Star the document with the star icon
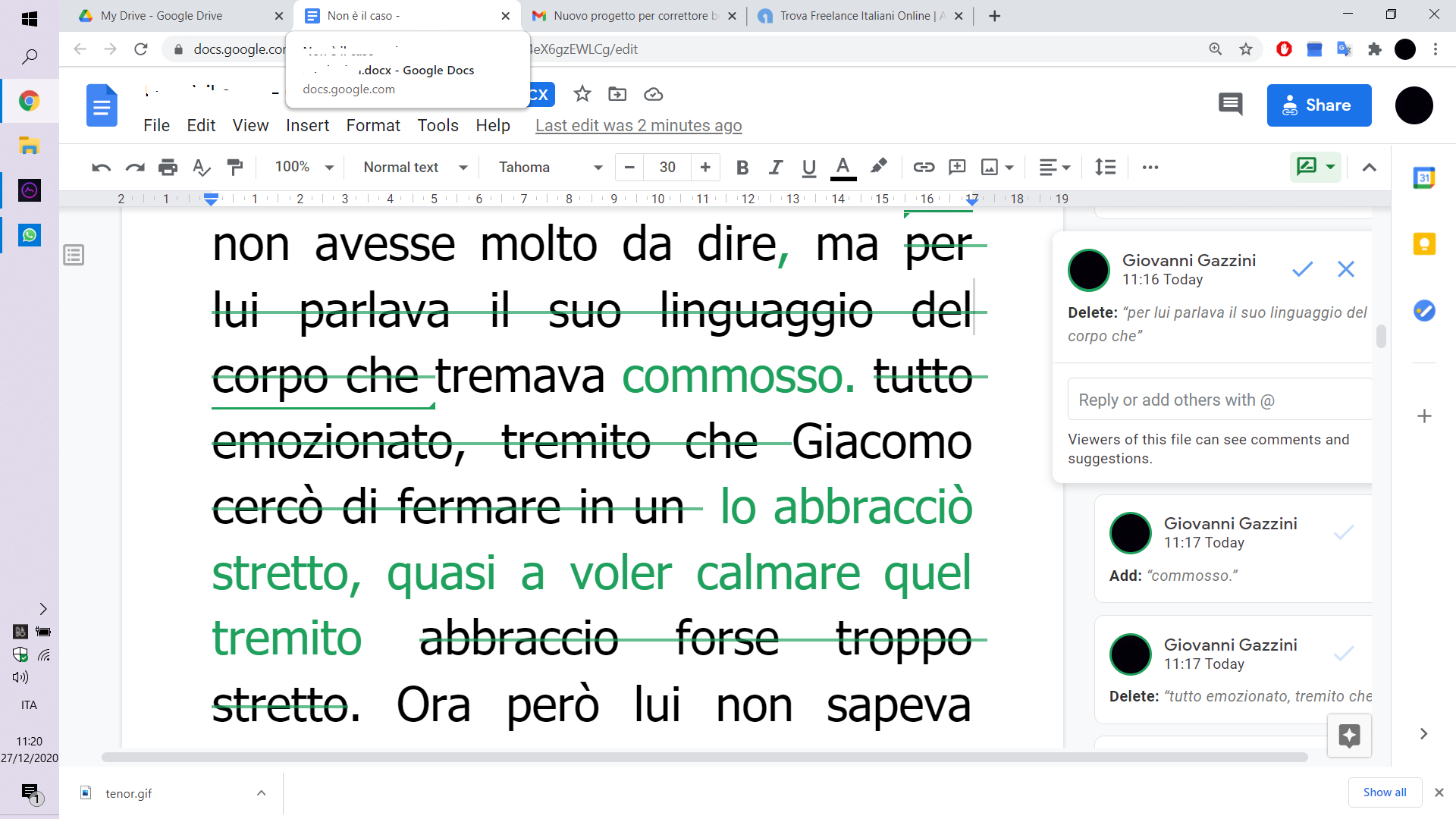 click(582, 94)
